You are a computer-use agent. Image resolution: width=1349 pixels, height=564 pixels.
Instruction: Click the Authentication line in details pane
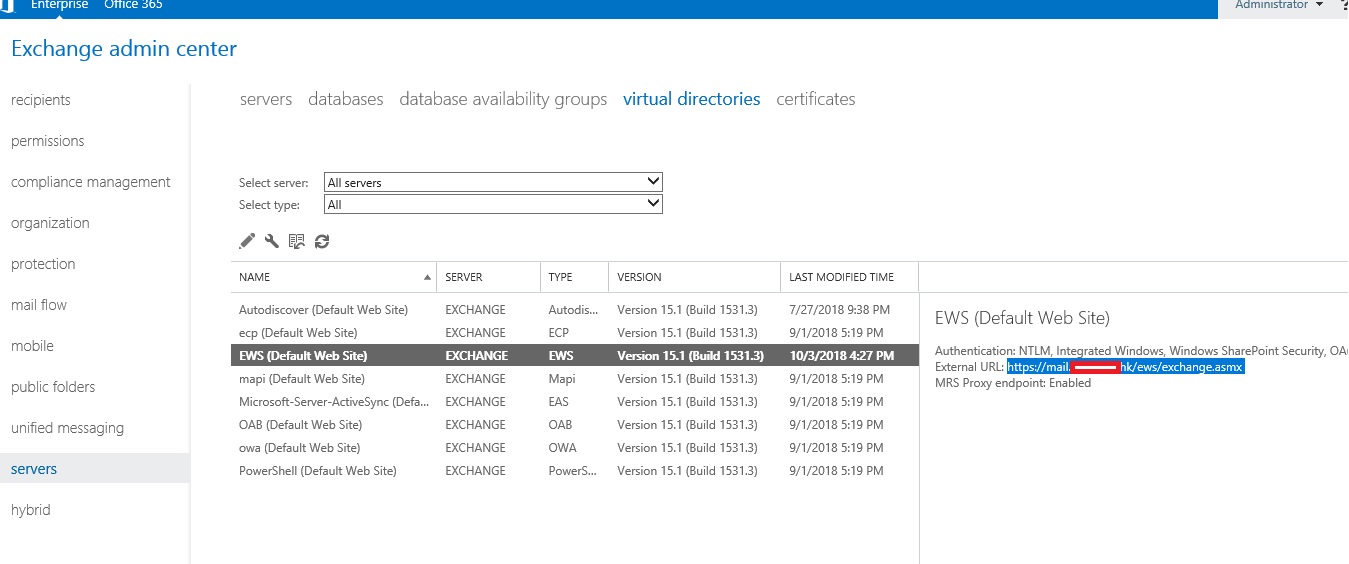coord(1141,351)
